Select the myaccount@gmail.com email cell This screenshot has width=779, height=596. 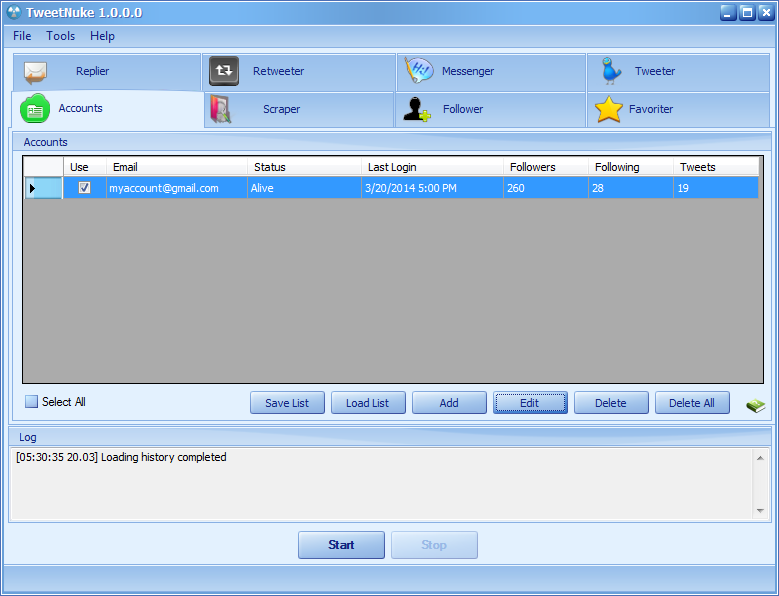click(177, 188)
